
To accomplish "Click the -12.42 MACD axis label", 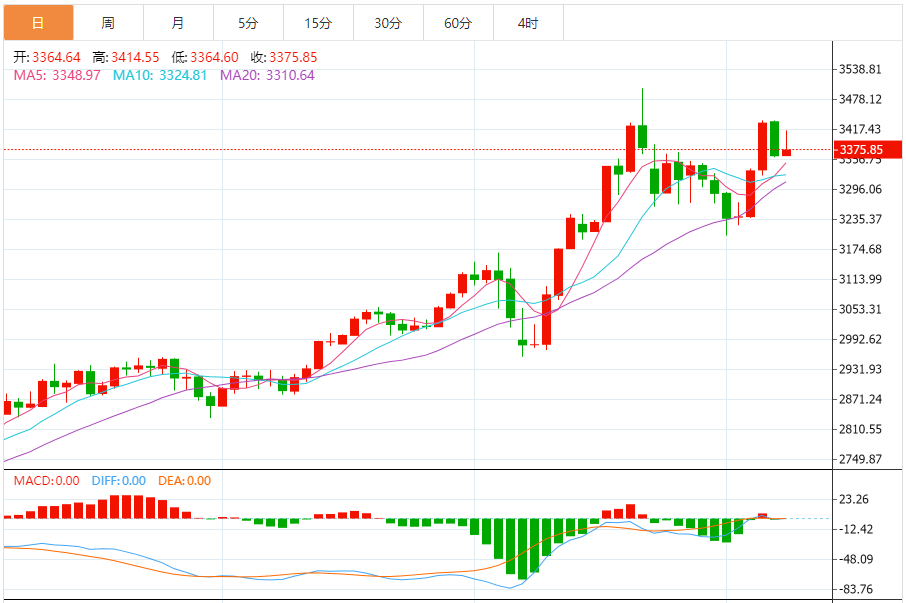I will point(856,530).
